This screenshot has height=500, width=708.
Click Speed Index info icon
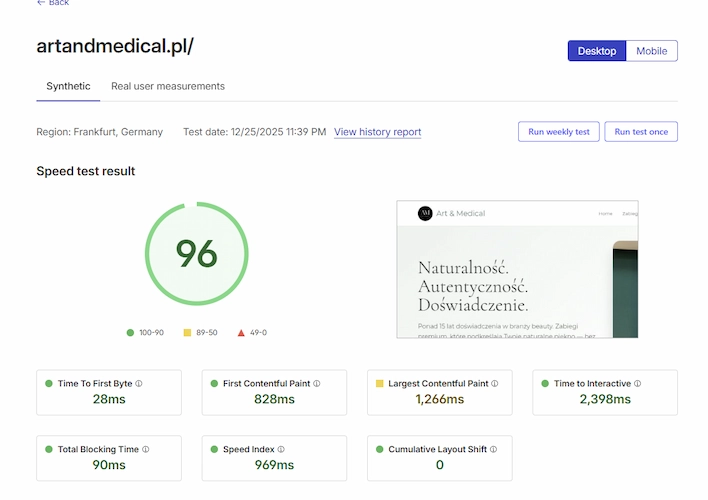(281, 449)
